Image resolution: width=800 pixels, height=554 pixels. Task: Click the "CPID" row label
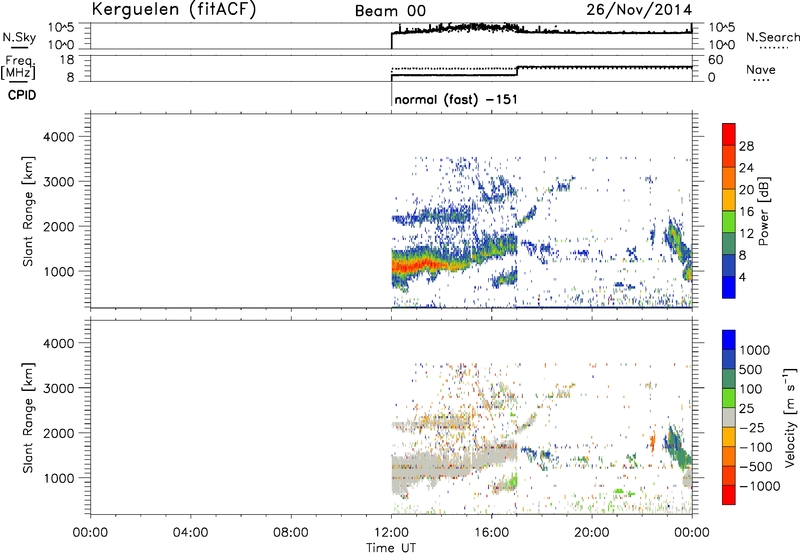(22, 95)
